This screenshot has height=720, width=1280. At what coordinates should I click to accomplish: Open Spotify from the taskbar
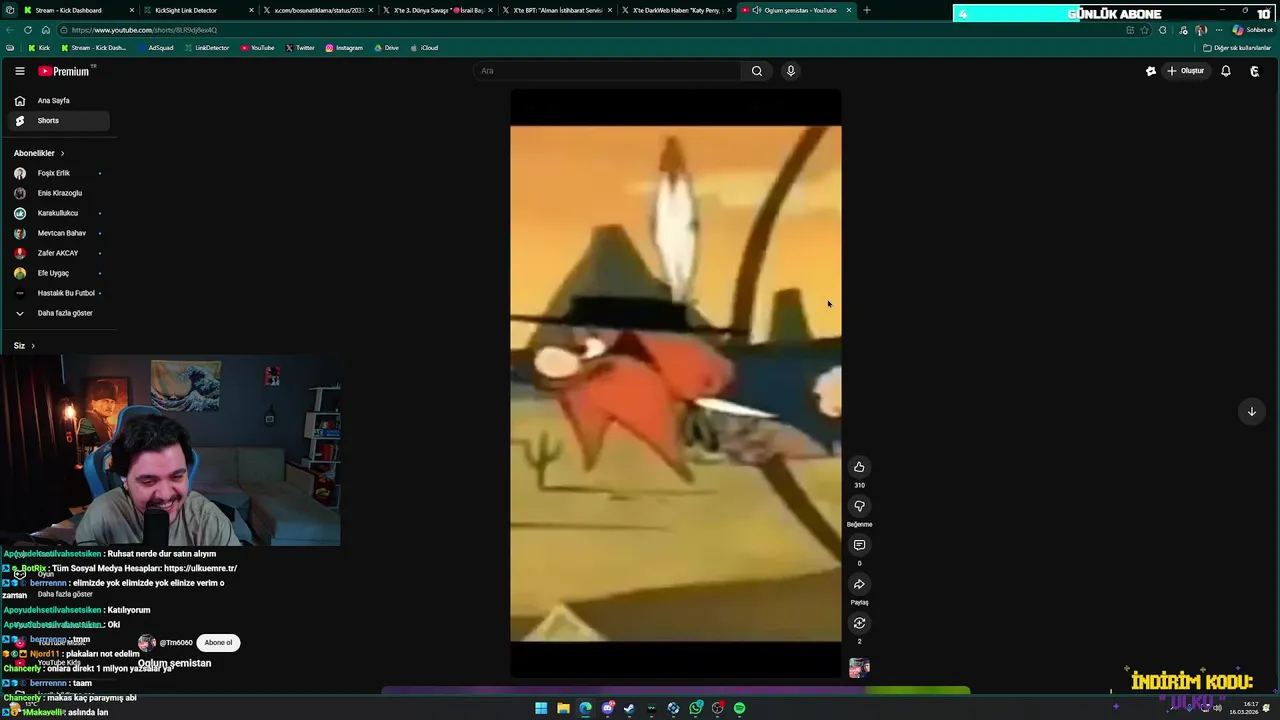(739, 708)
